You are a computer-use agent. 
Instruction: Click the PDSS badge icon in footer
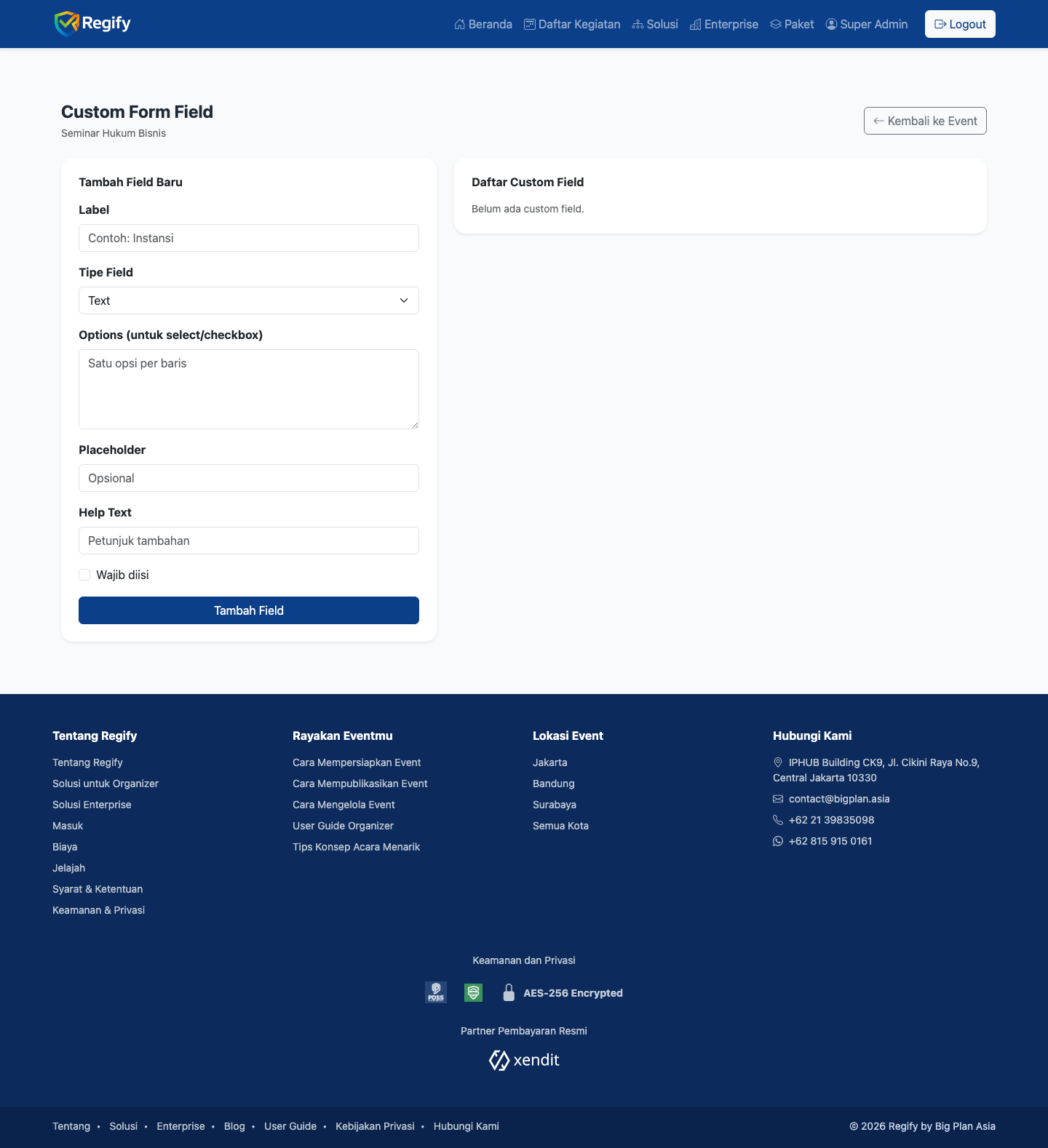pos(436,992)
